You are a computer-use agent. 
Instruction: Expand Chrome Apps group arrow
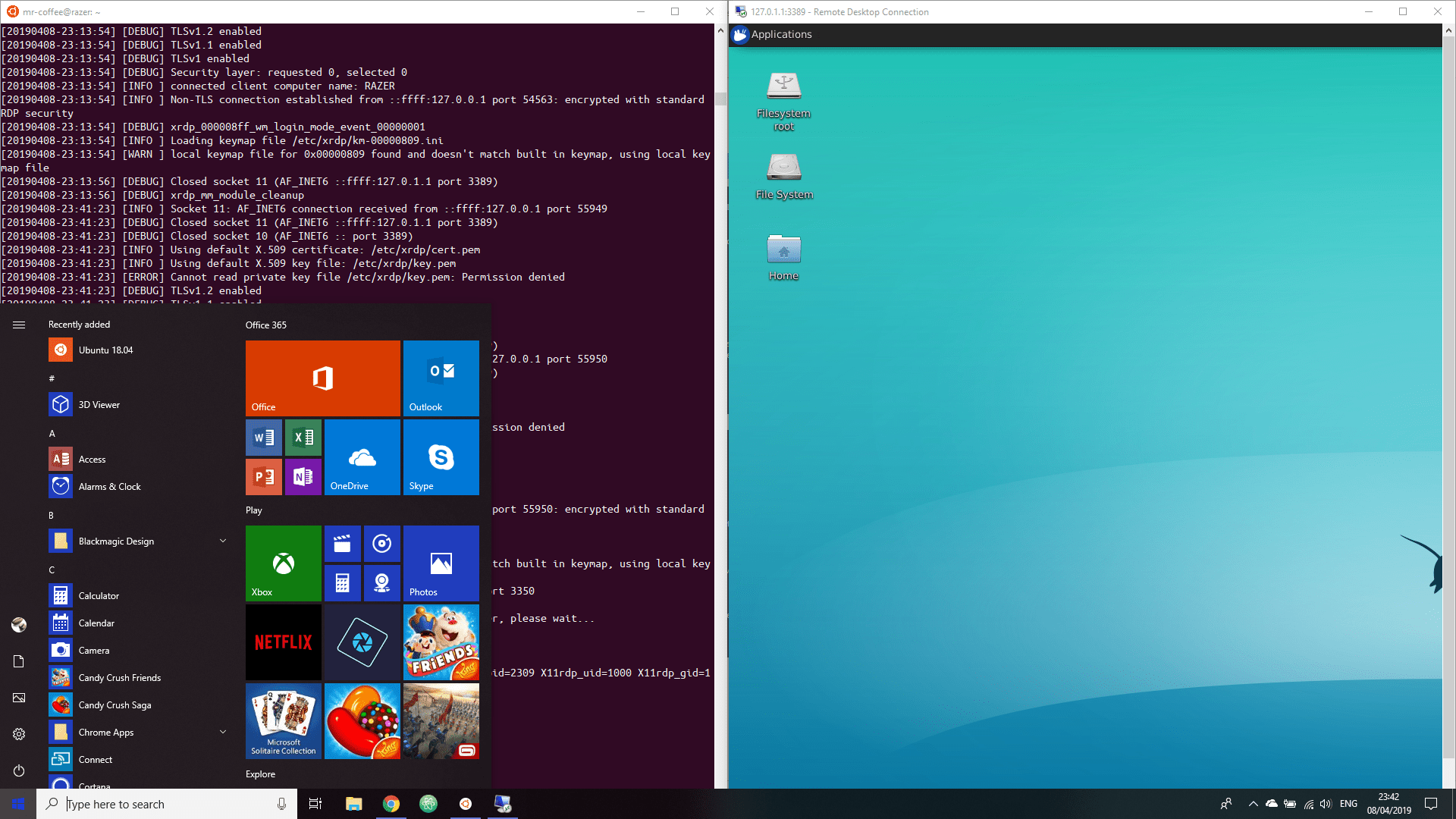click(x=222, y=732)
